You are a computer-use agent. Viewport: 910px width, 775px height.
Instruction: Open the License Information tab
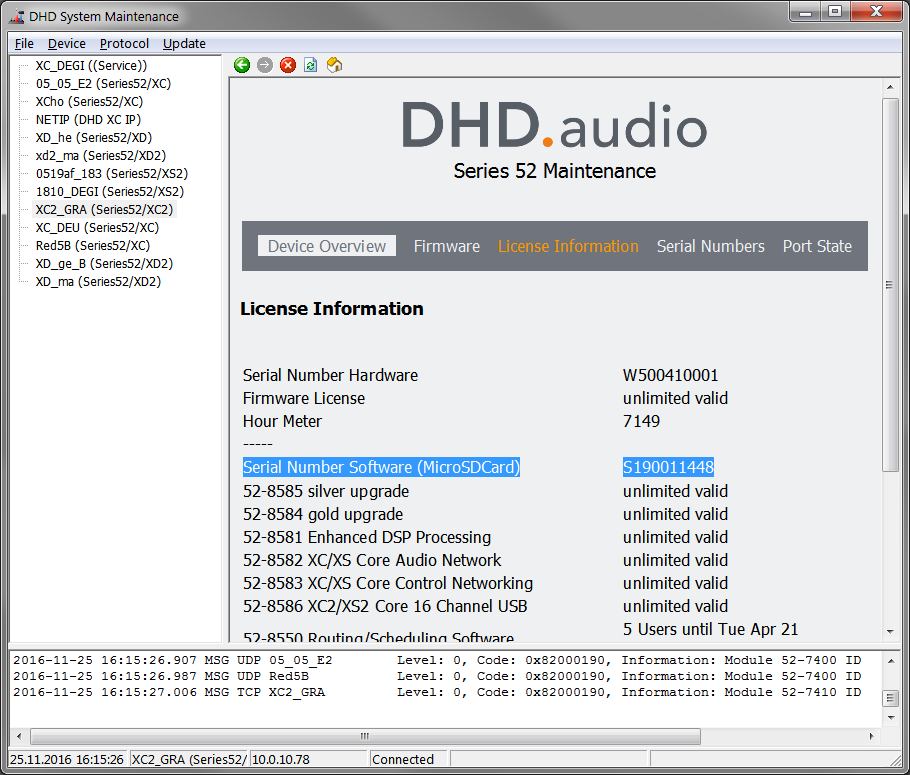tap(568, 246)
